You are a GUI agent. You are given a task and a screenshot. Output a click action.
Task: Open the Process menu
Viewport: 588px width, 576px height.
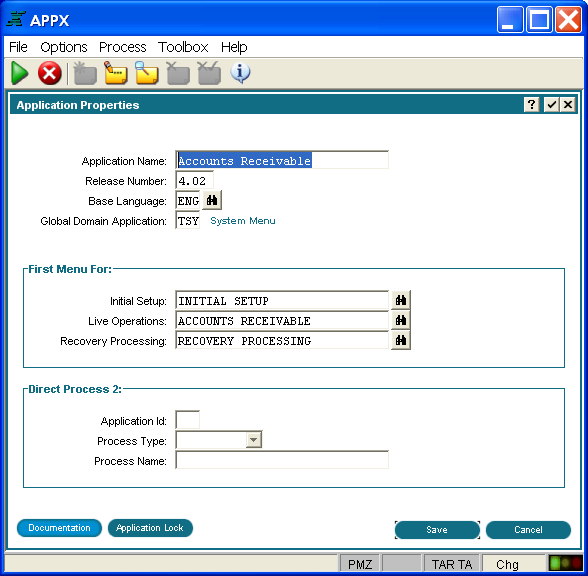[123, 47]
